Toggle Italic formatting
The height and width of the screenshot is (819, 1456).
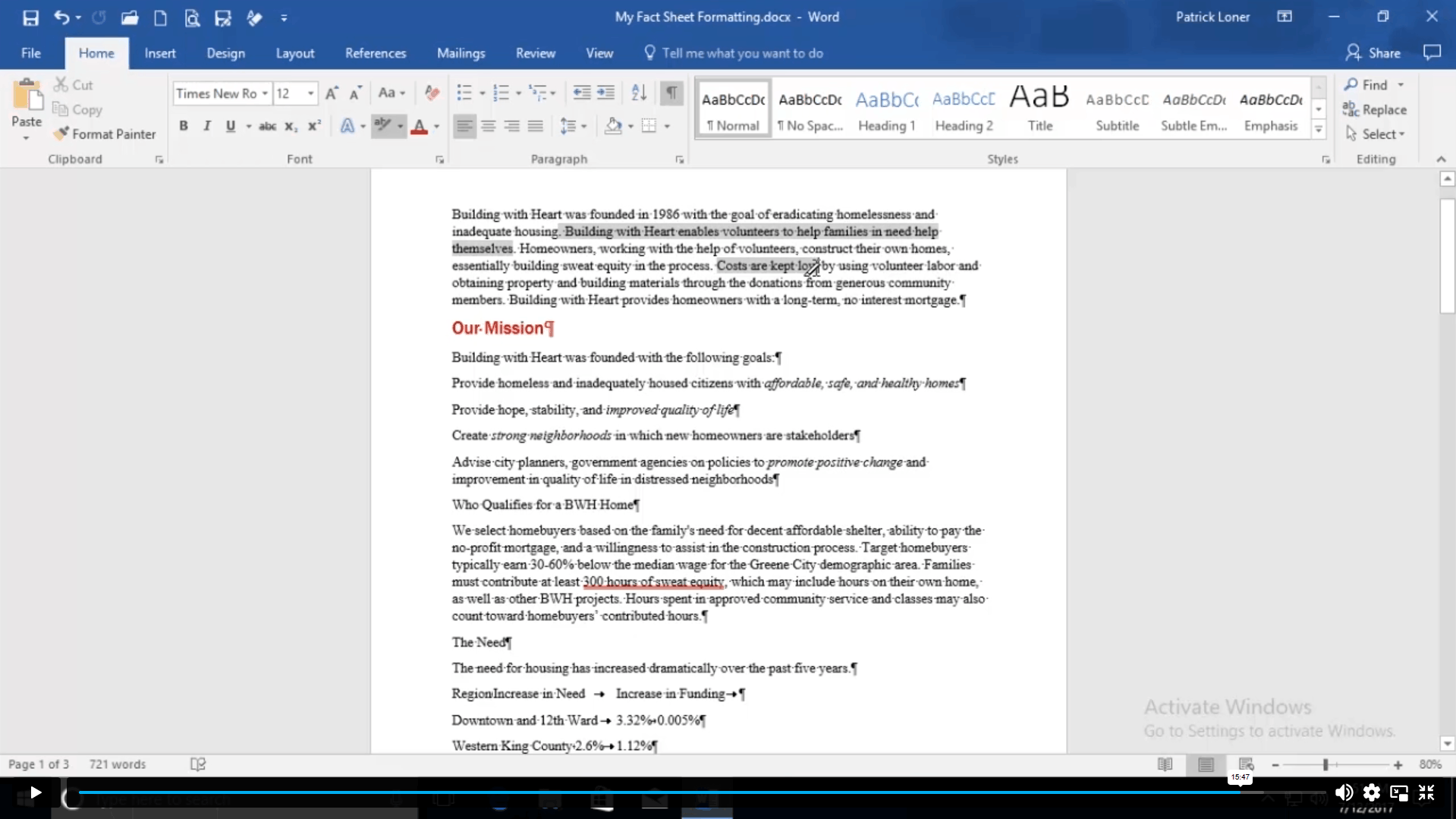click(x=206, y=126)
